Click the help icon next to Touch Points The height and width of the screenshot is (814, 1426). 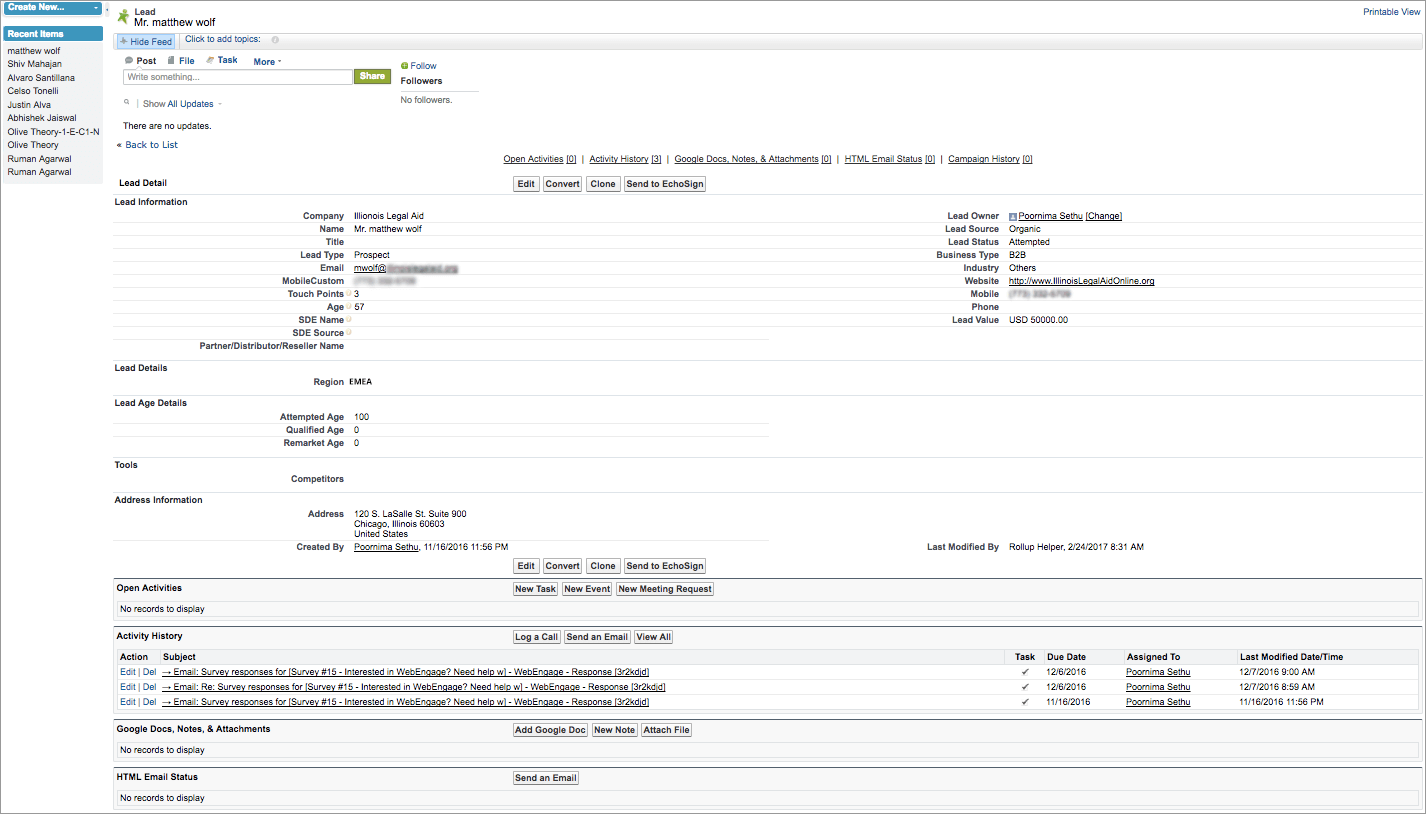349,294
